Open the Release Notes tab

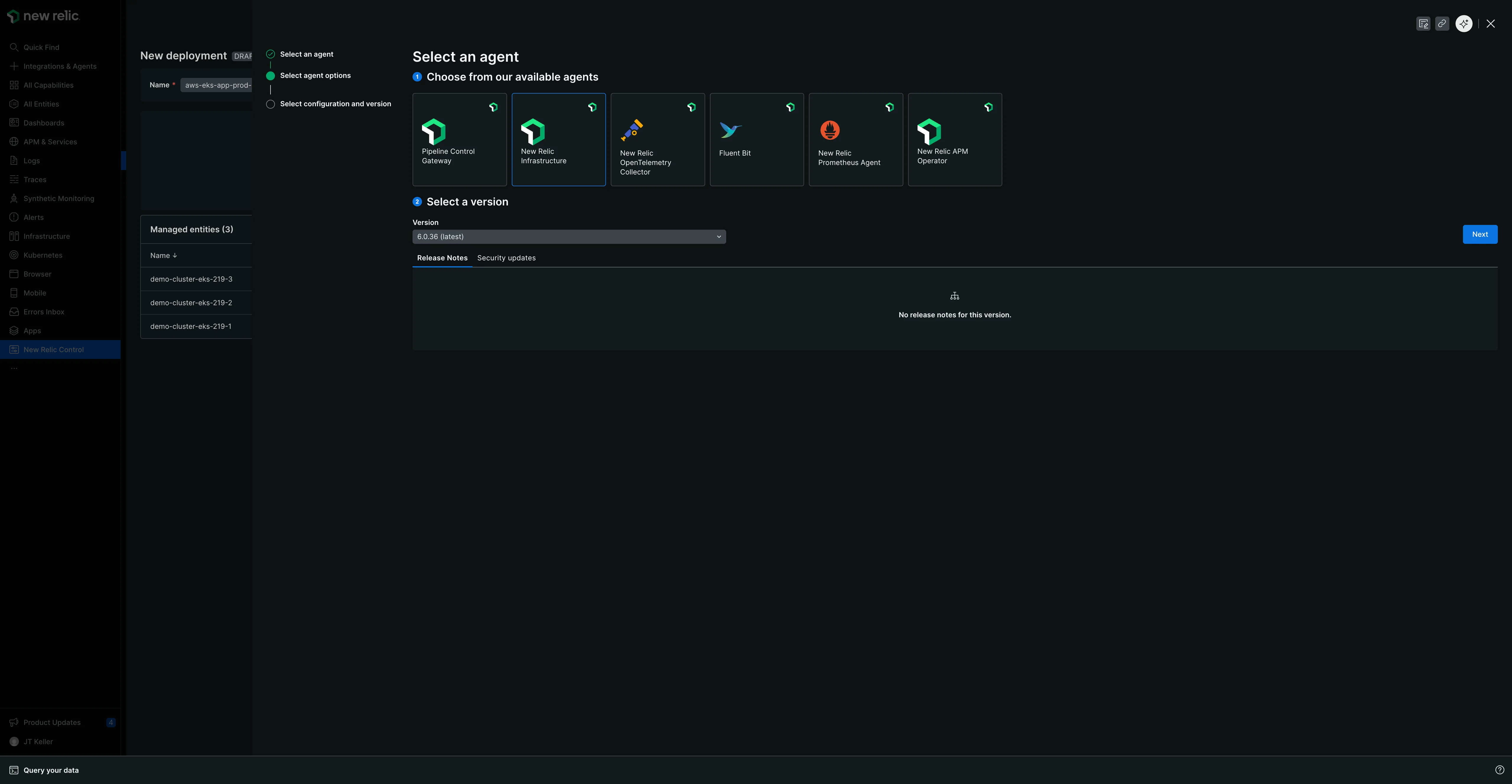tap(442, 258)
